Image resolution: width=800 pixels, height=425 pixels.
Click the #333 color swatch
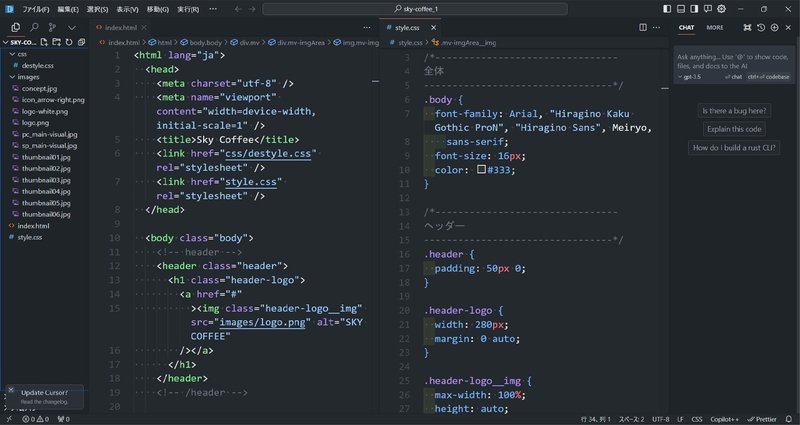pos(481,169)
